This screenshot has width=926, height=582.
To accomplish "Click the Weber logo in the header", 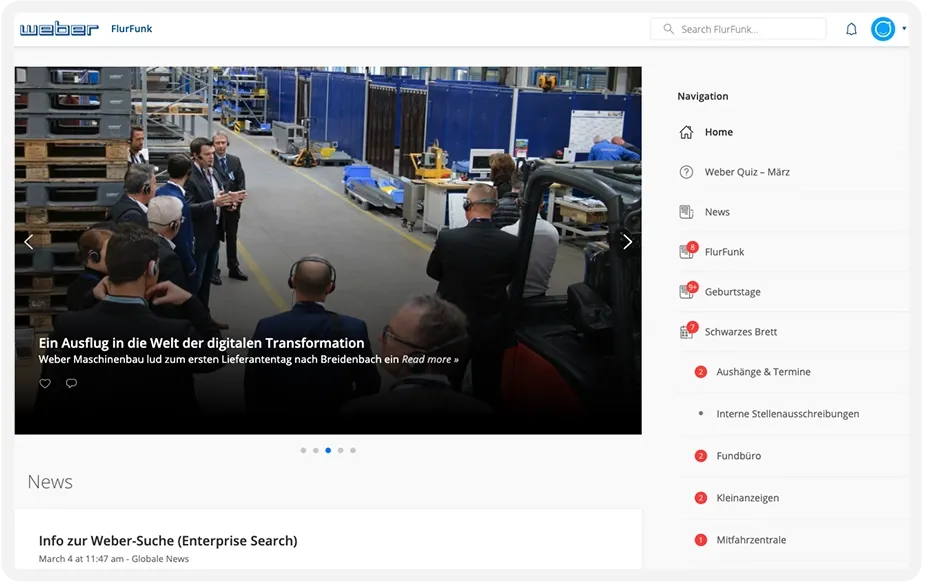I will pyautogui.click(x=59, y=28).
